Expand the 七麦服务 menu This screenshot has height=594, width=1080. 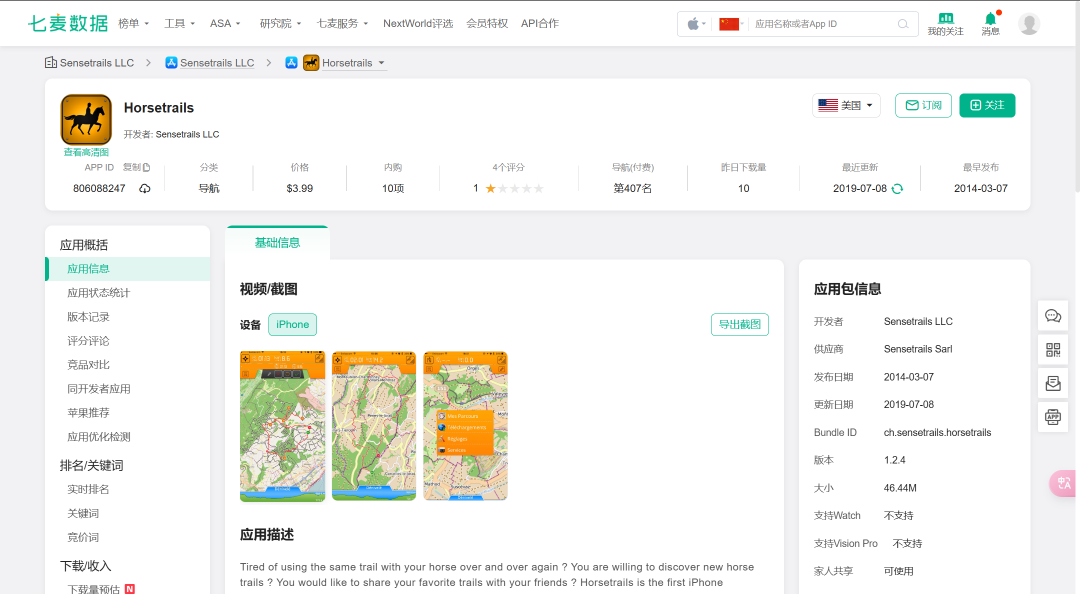pyautogui.click(x=342, y=23)
